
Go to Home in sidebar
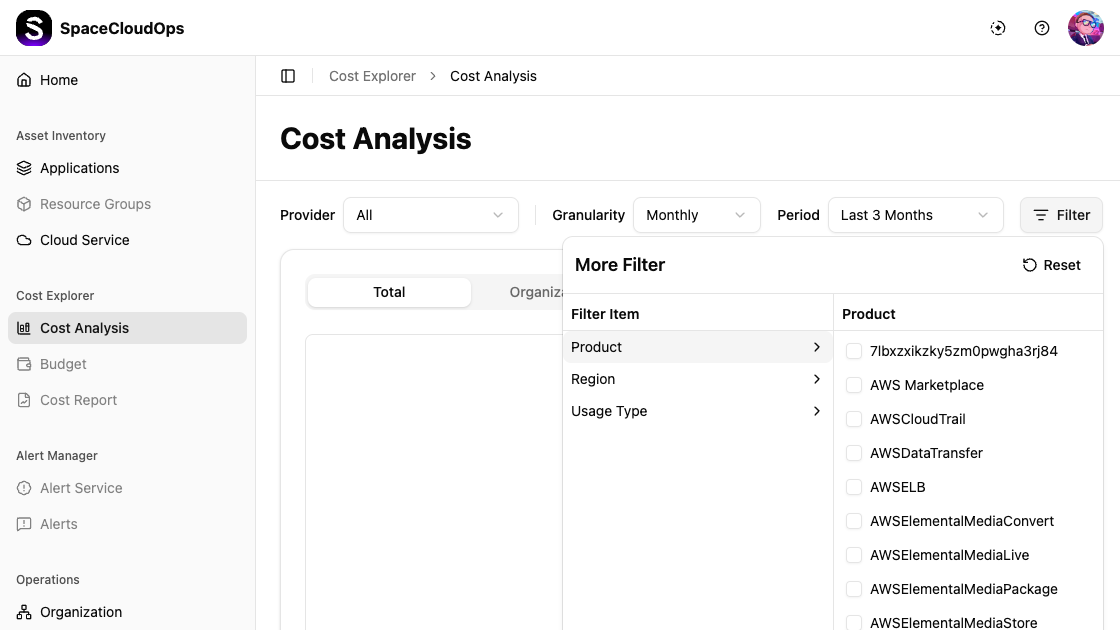tap(59, 80)
